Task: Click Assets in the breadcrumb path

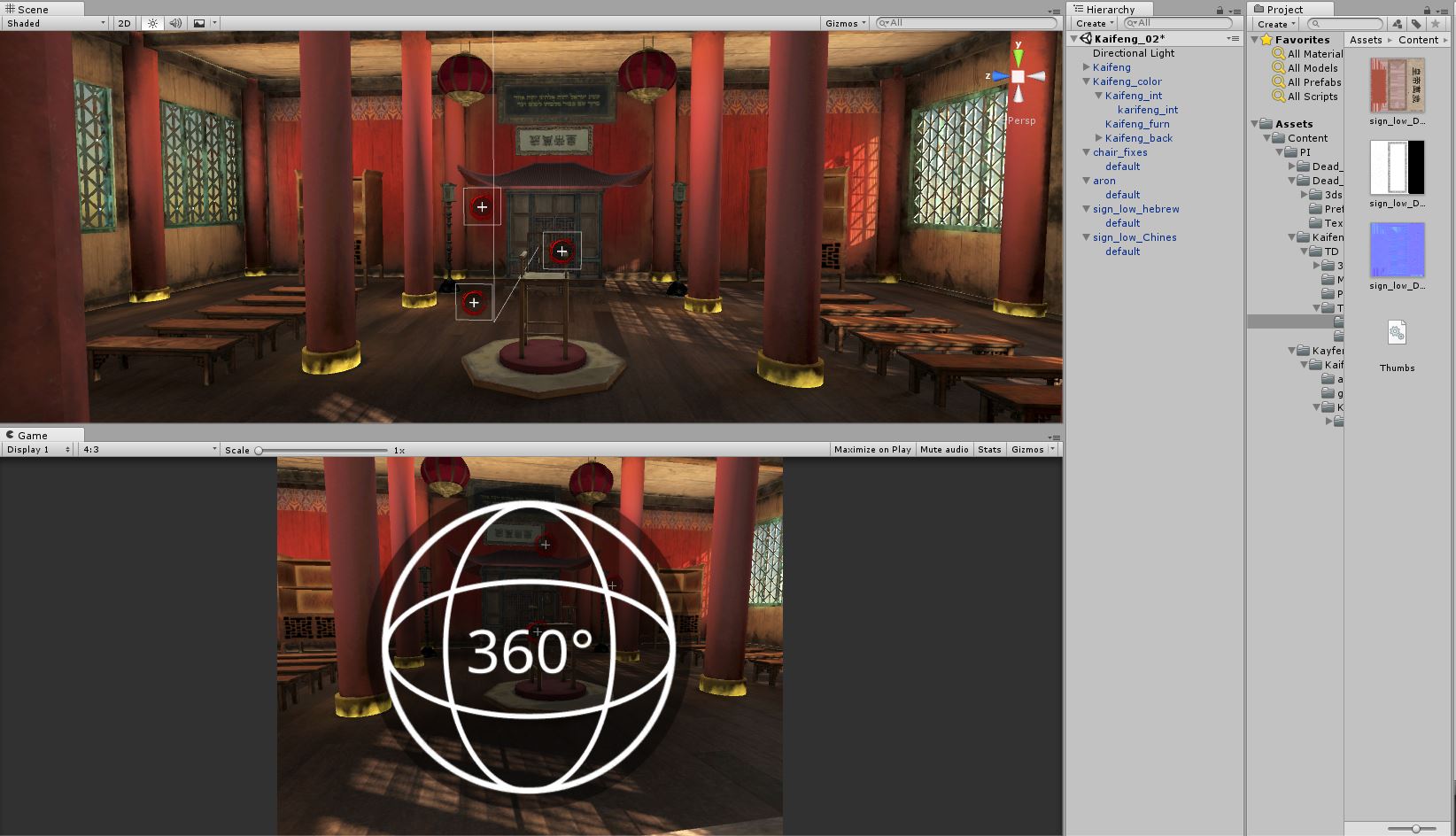Action: (x=1366, y=40)
